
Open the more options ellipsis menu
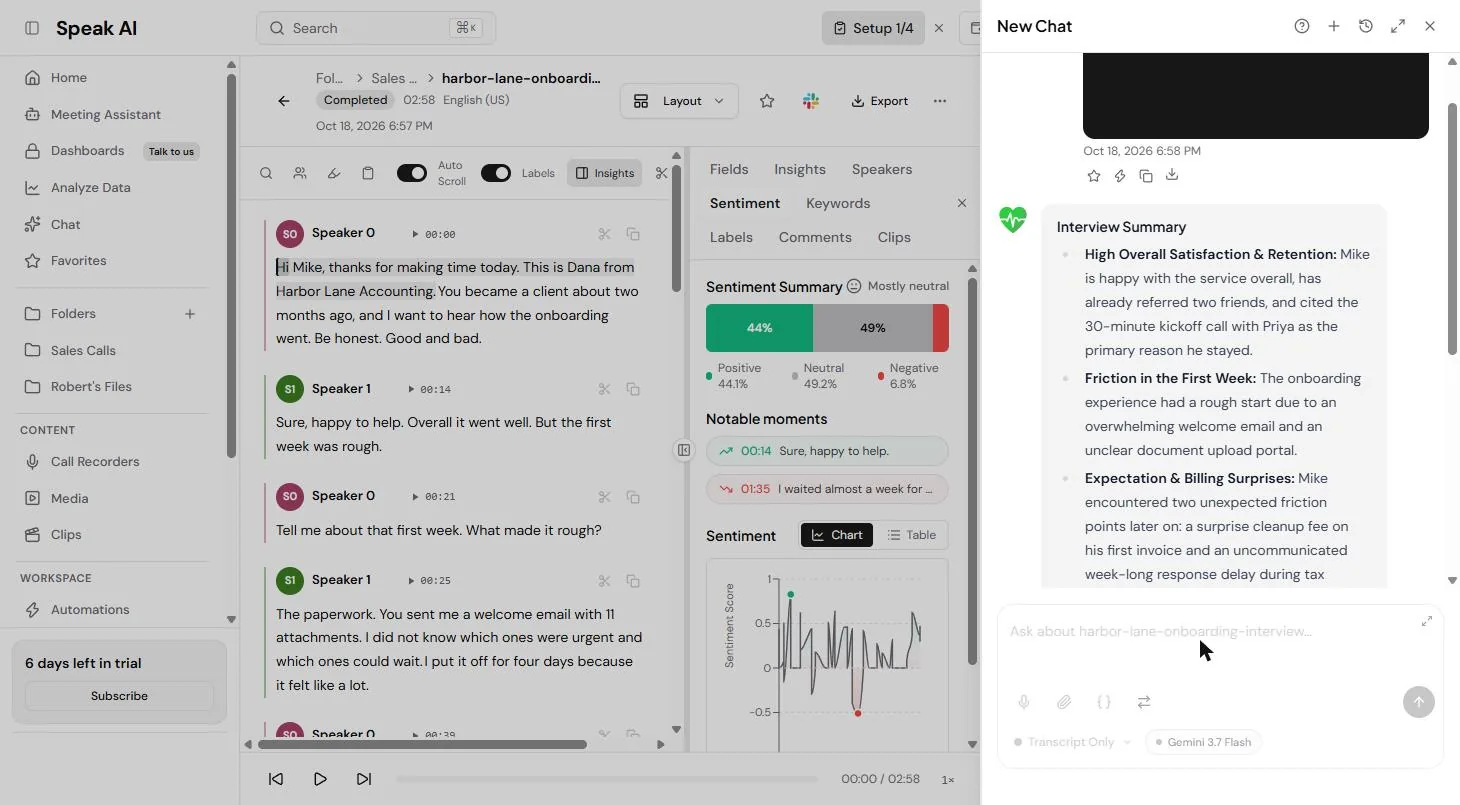coord(939,101)
